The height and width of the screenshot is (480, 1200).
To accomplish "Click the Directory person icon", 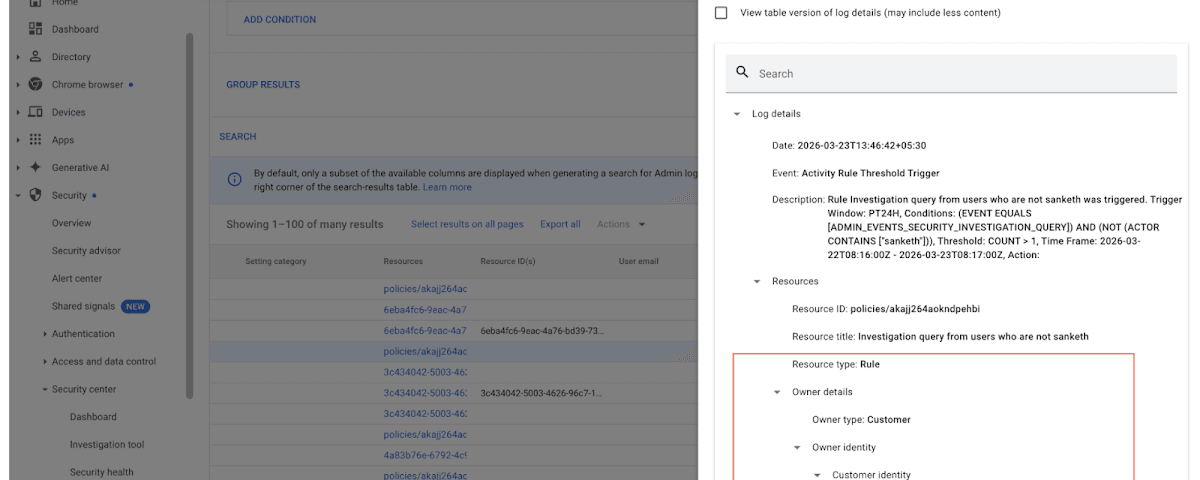I will [36, 57].
